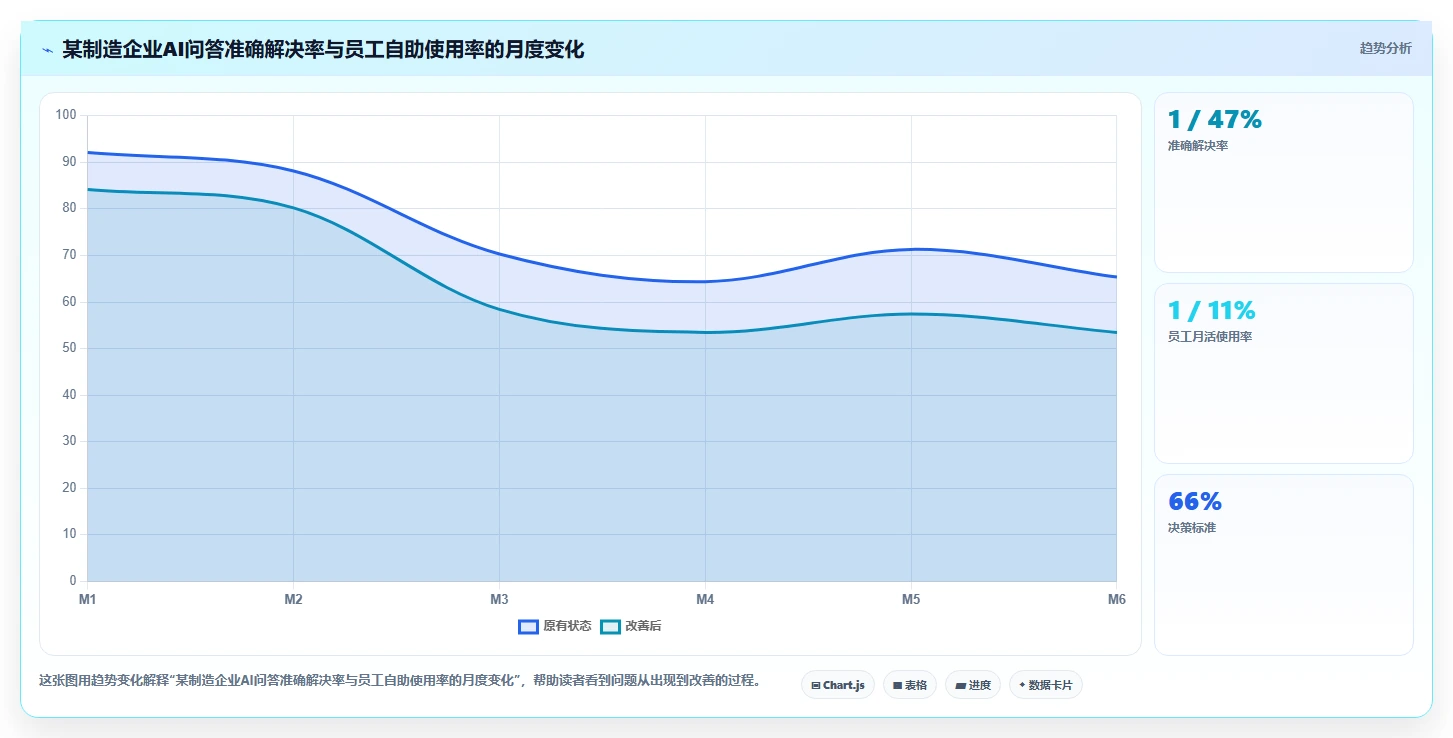Click the 决策标准 card label

coord(1192,528)
